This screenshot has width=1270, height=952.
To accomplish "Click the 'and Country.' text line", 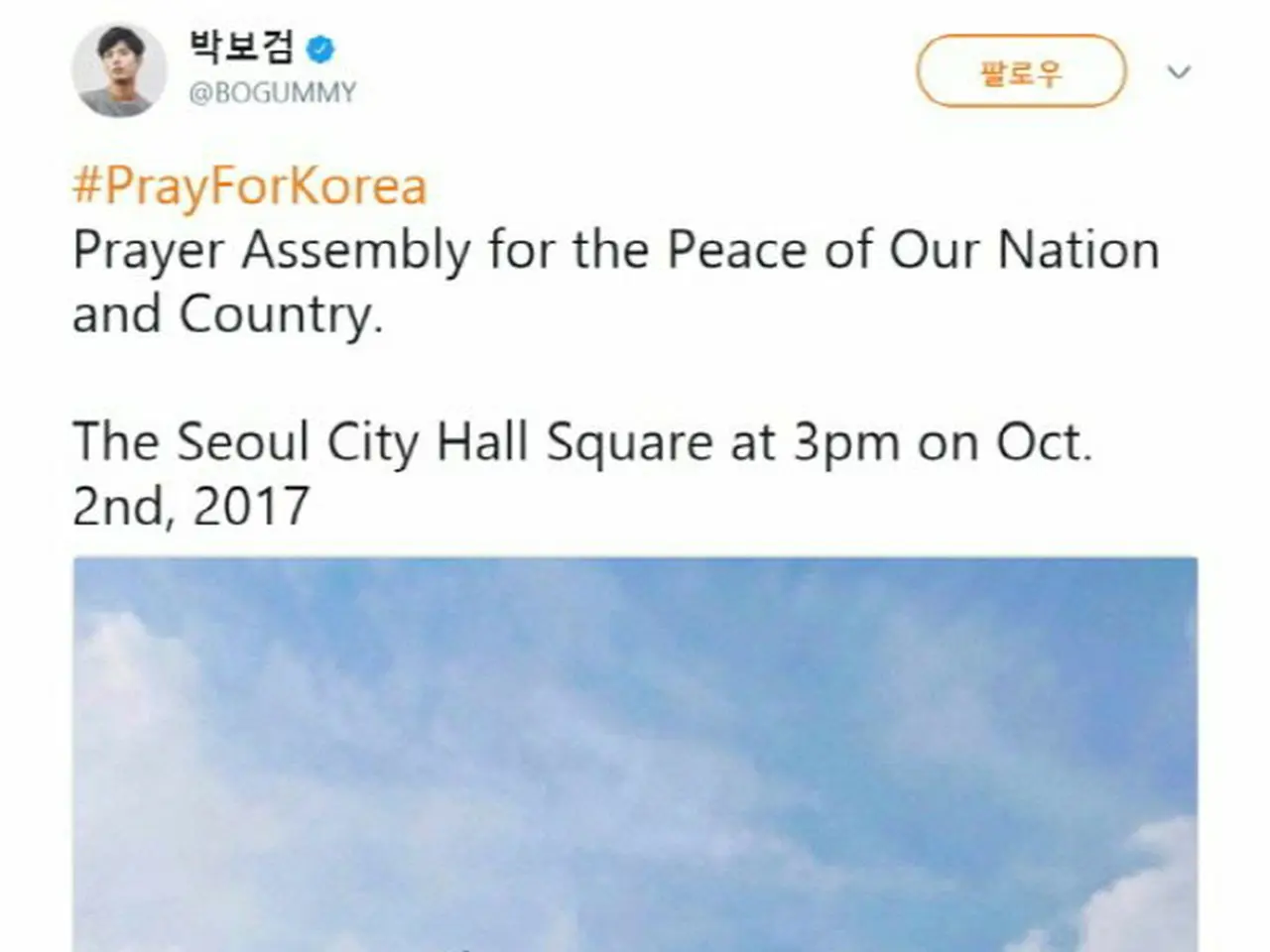I will pyautogui.click(x=227, y=315).
